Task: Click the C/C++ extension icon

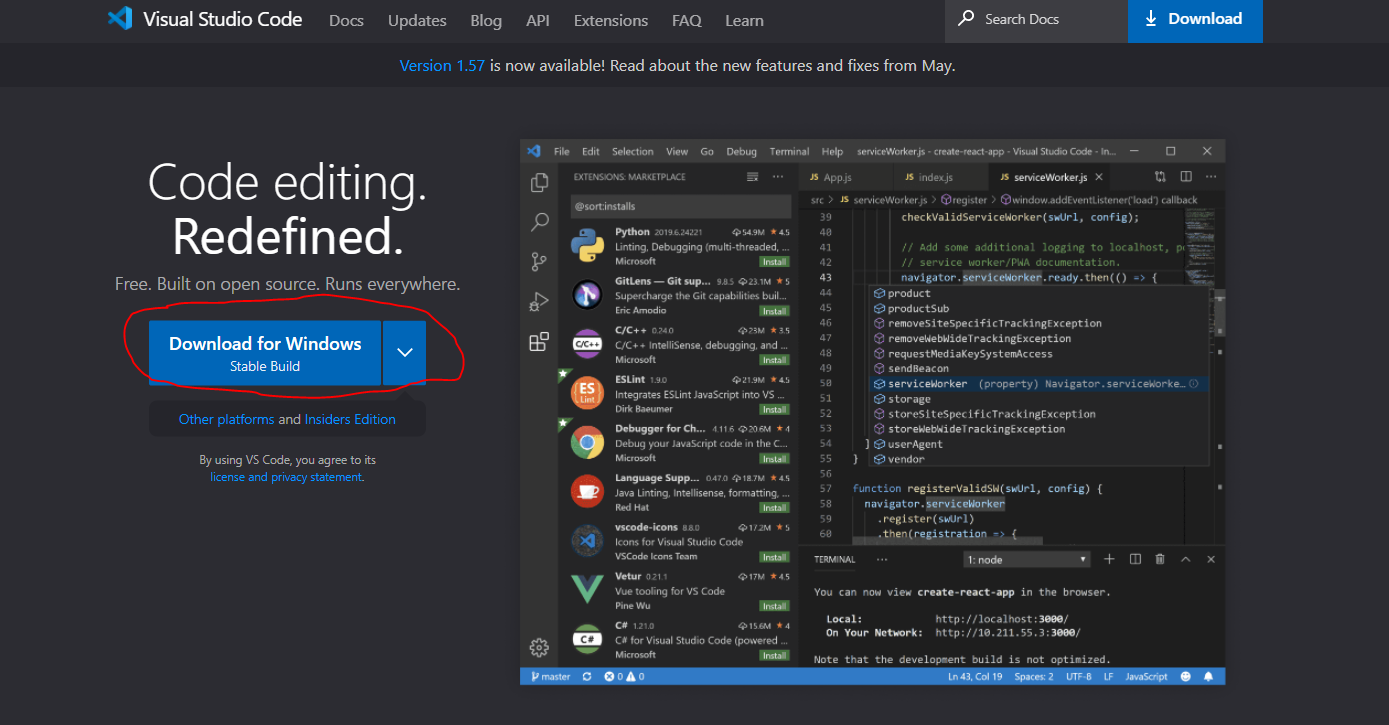Action: tap(588, 344)
